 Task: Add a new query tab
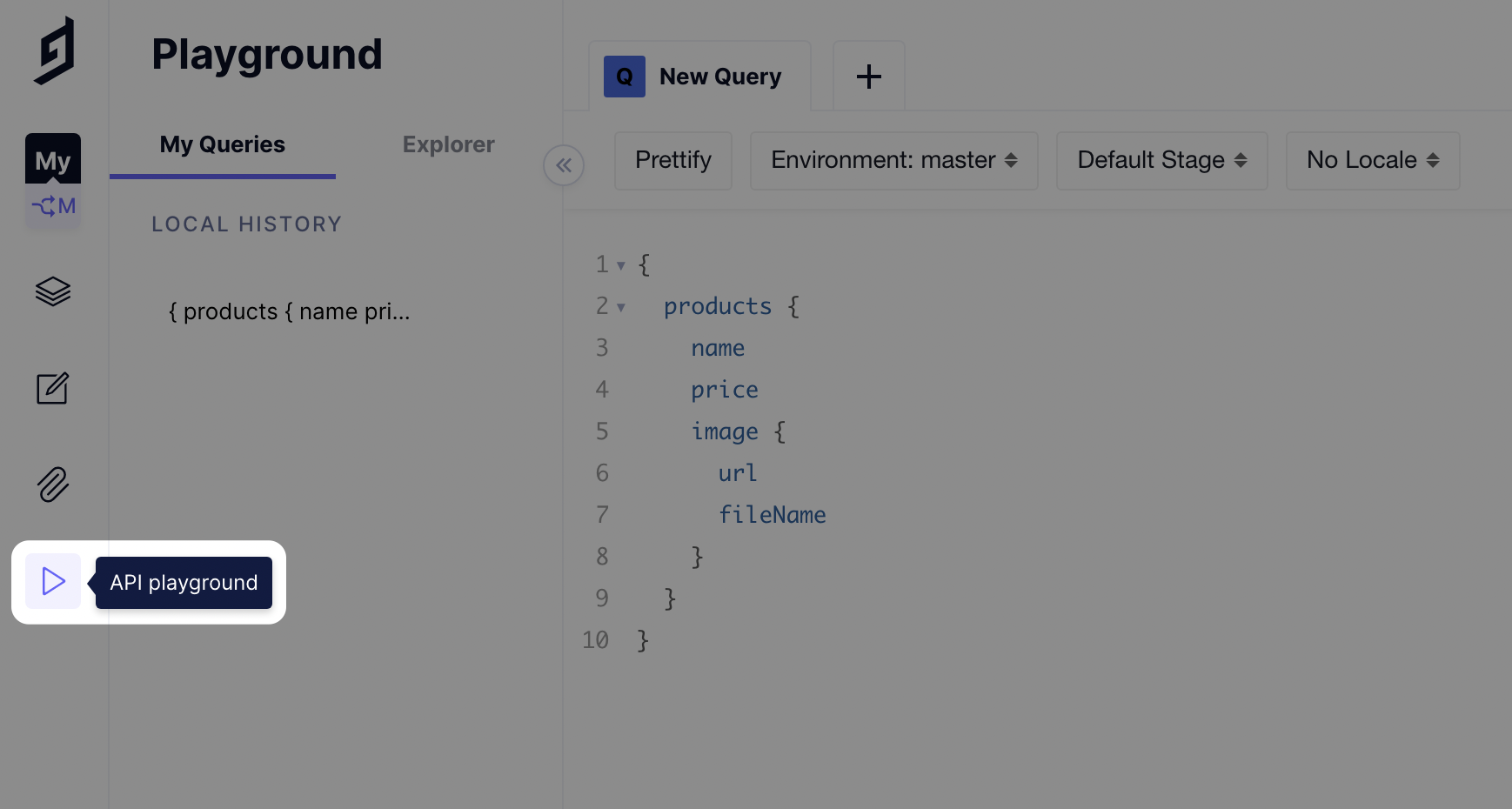coord(868,77)
